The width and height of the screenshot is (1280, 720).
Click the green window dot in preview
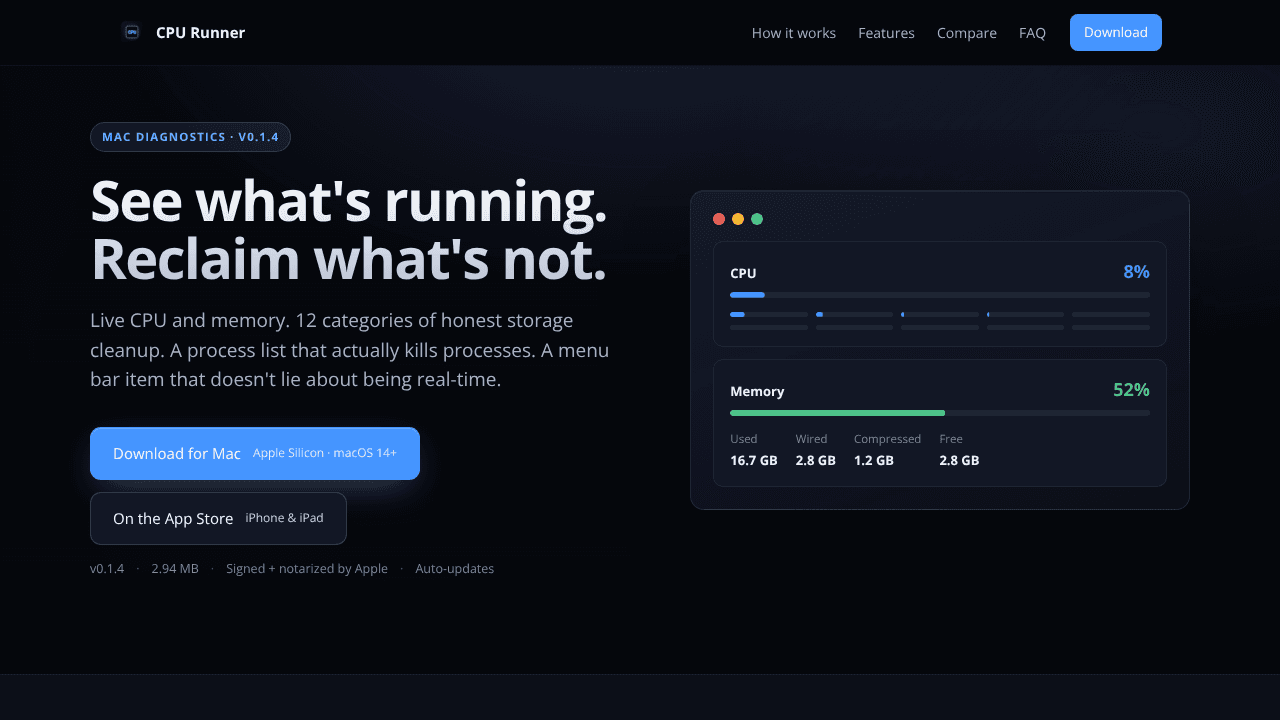click(757, 219)
